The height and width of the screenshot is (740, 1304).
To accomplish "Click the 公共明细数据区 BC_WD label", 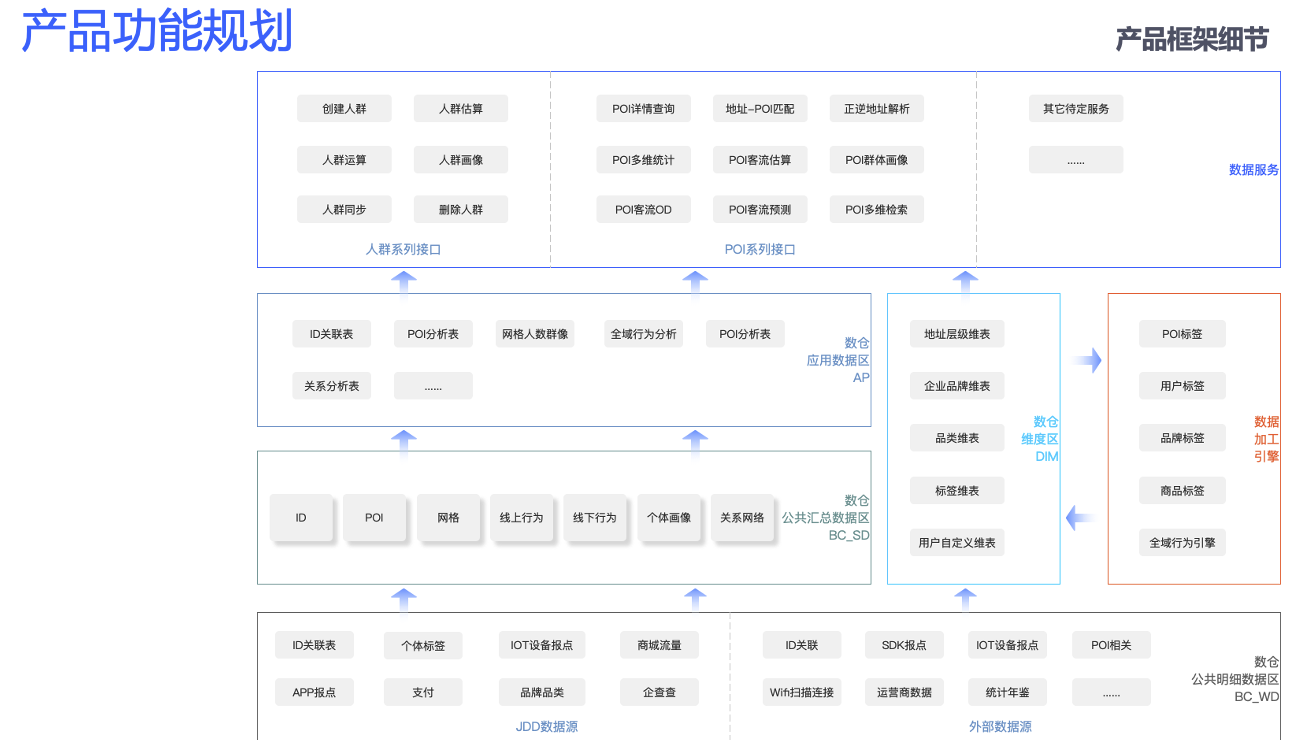I will click(x=1235, y=688).
